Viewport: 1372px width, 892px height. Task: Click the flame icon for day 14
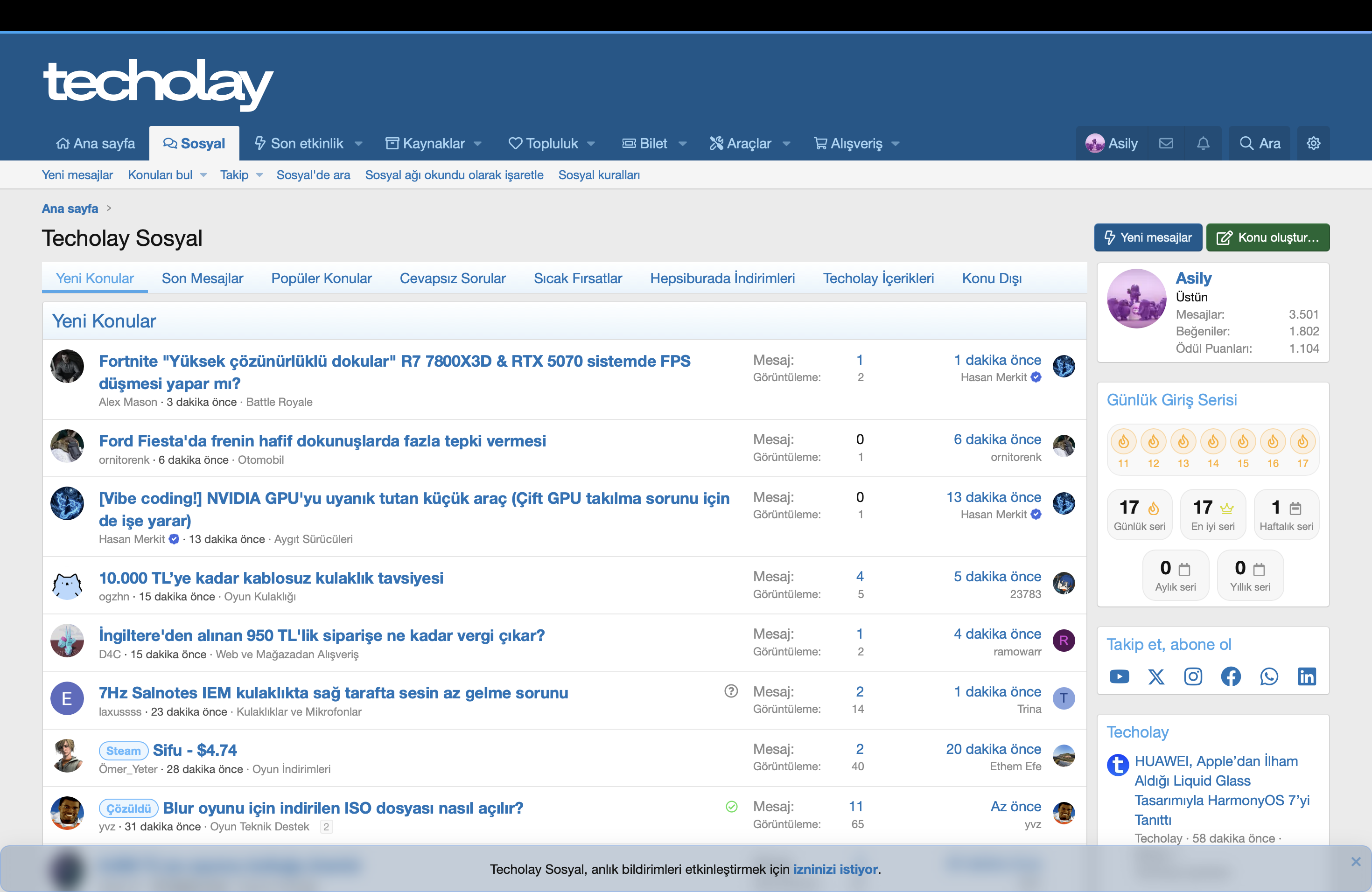(x=1213, y=442)
